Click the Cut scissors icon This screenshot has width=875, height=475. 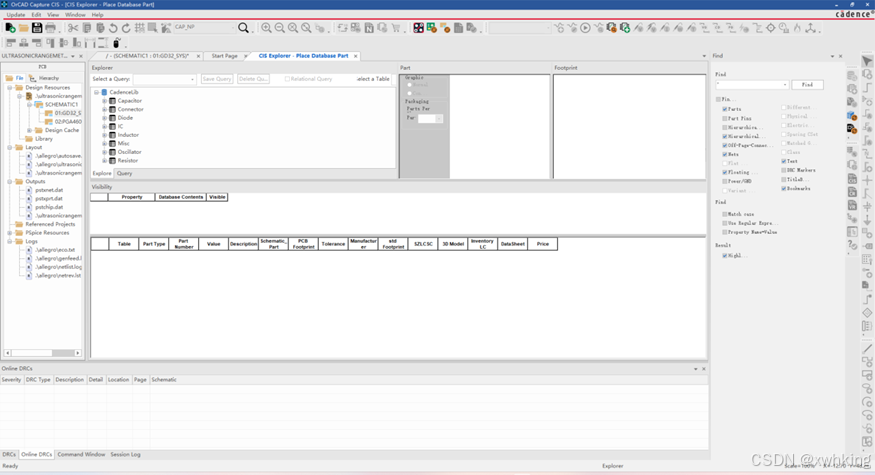coord(73,28)
